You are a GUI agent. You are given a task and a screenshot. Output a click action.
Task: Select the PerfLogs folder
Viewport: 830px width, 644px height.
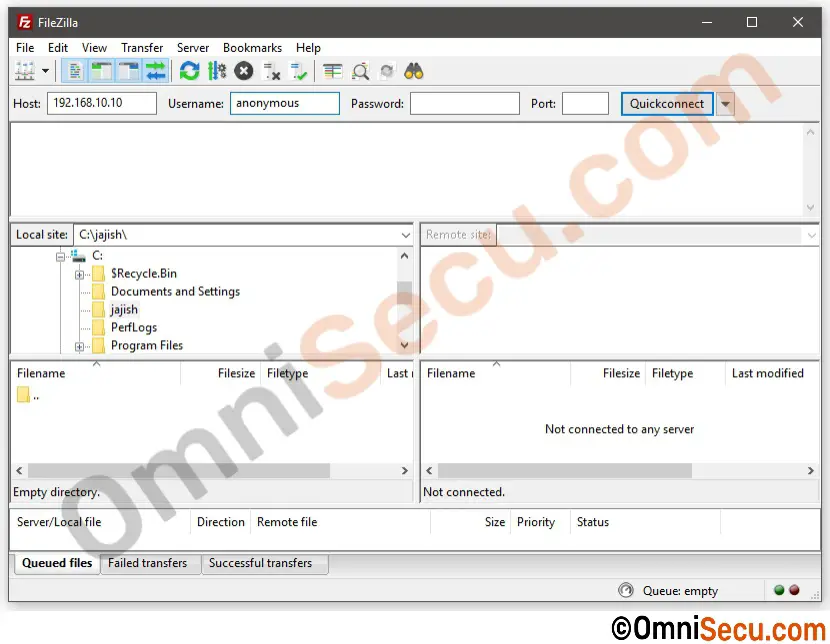click(134, 328)
